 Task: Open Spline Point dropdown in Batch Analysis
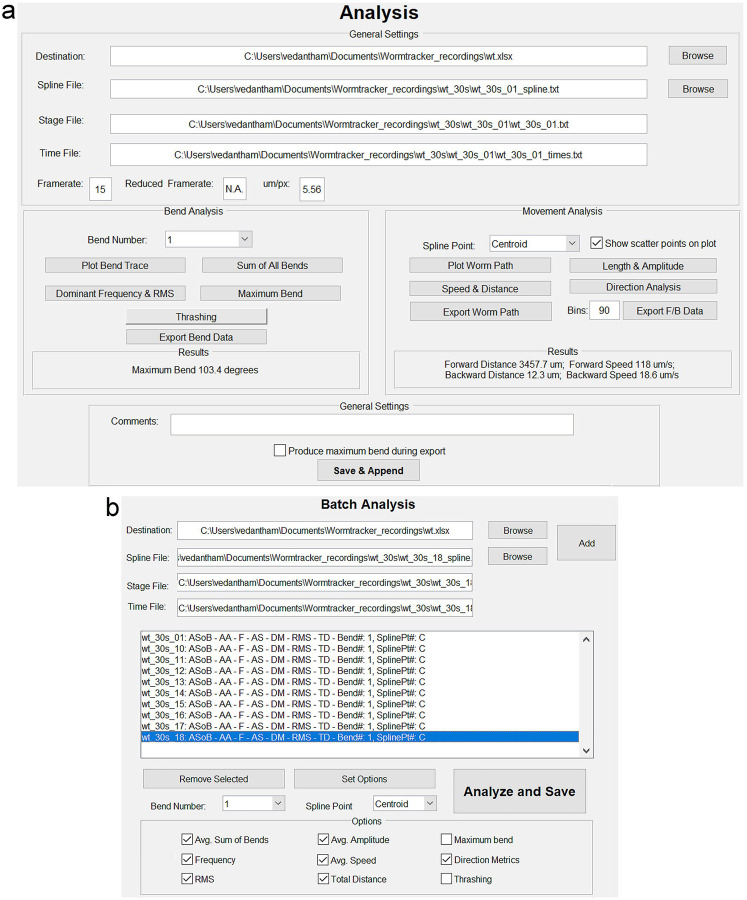405,804
